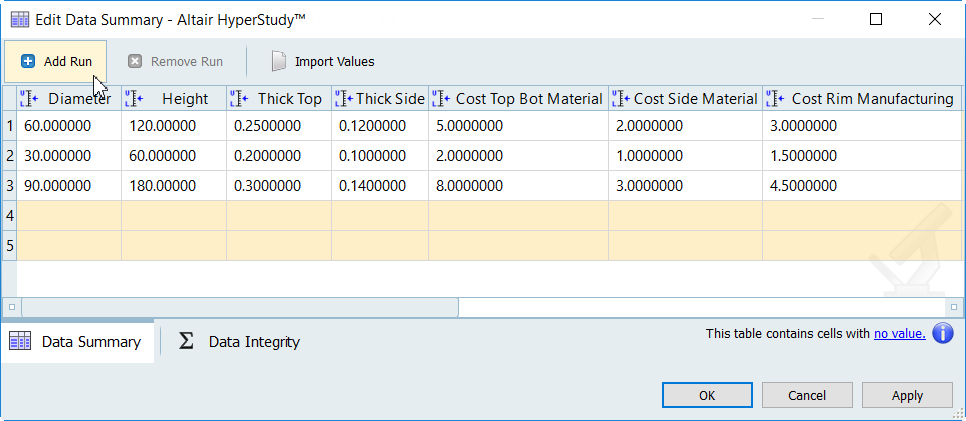The width and height of the screenshot is (966, 421).
Task: Click the Import Values document icon
Action: pos(279,62)
